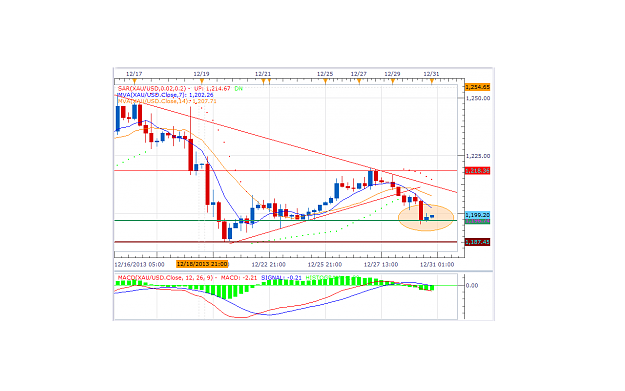The width and height of the screenshot is (625, 391).
Task: Click the orange day marker under 12/17
Action: (x=134, y=81)
